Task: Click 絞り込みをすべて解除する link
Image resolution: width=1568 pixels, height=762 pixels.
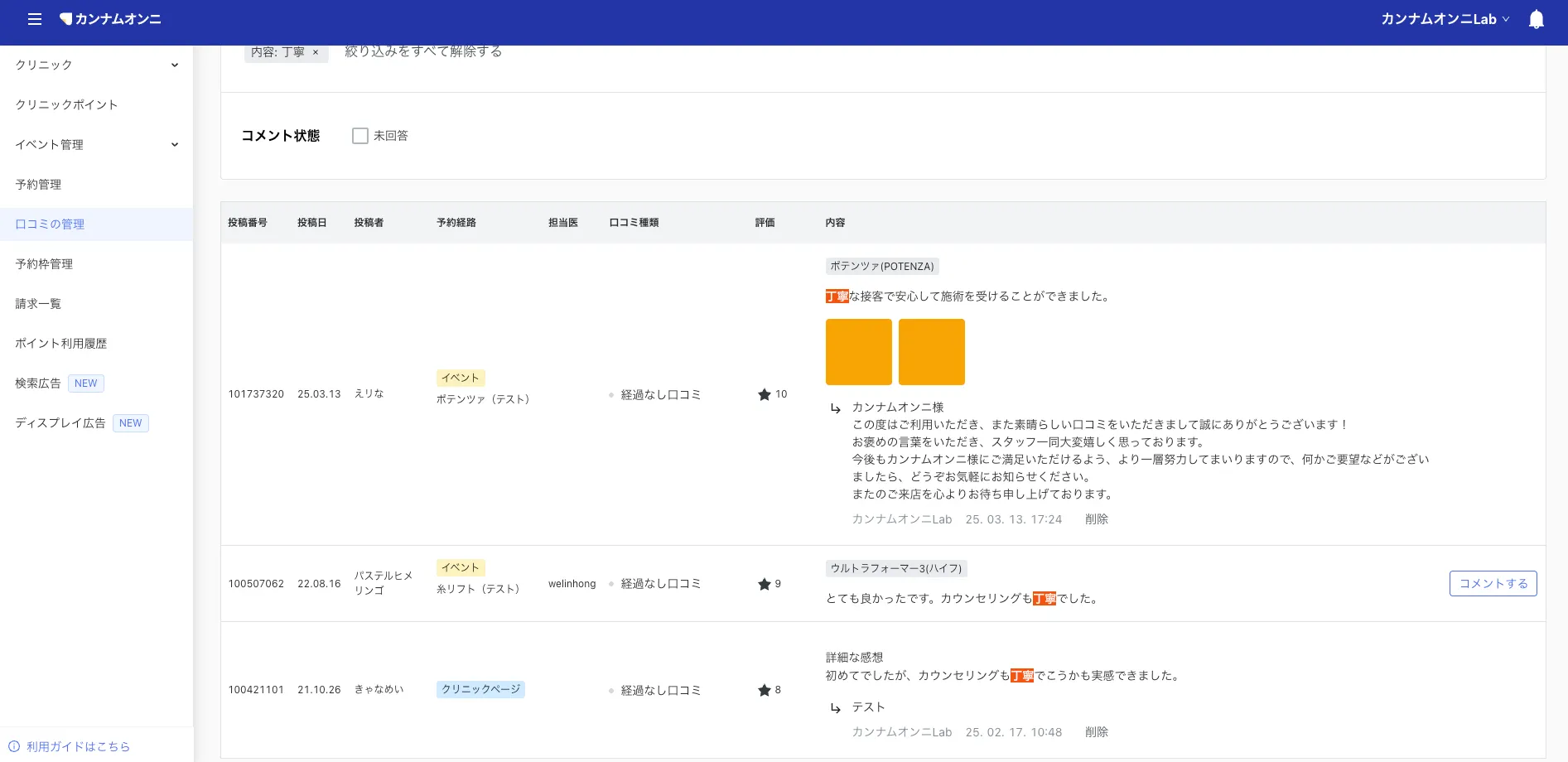Action: tap(423, 51)
